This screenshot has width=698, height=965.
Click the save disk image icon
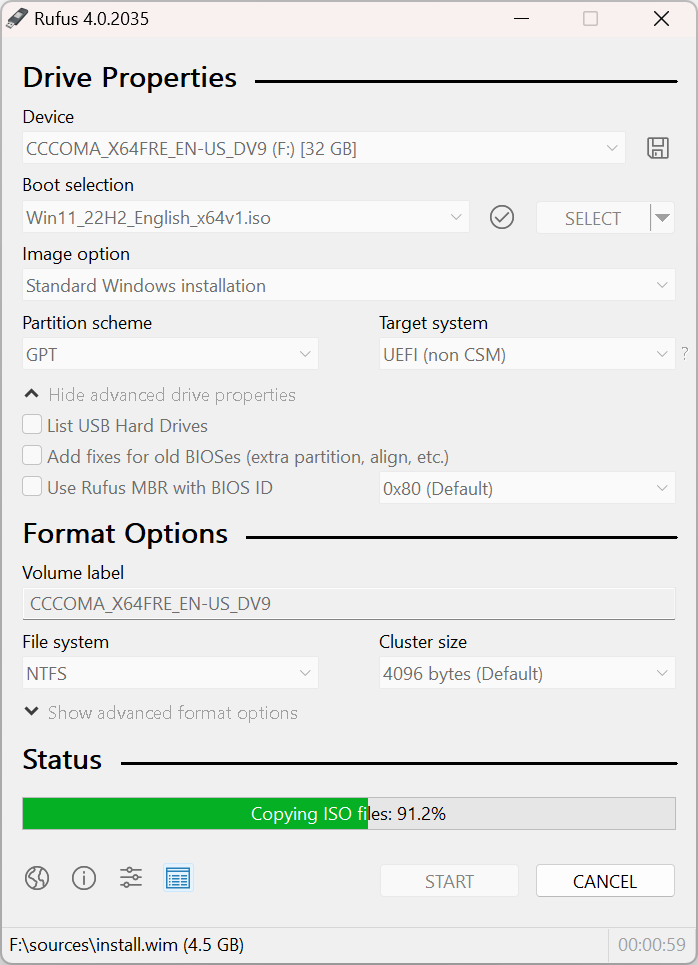[657, 147]
